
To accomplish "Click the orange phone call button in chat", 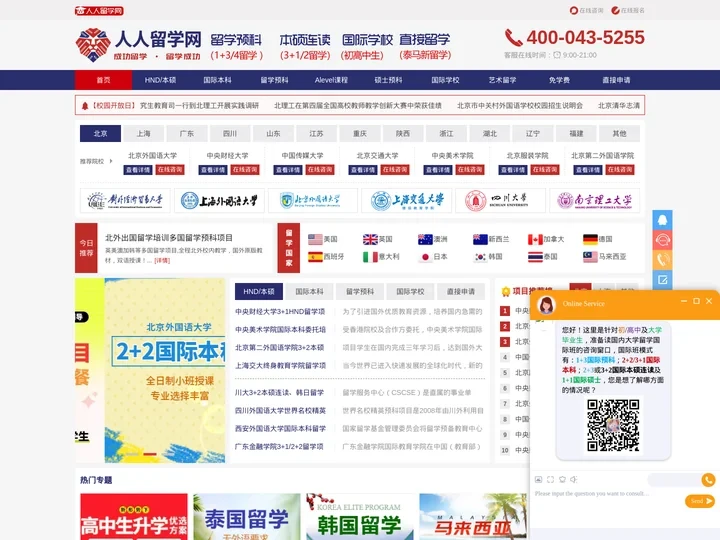I will pos(709,480).
